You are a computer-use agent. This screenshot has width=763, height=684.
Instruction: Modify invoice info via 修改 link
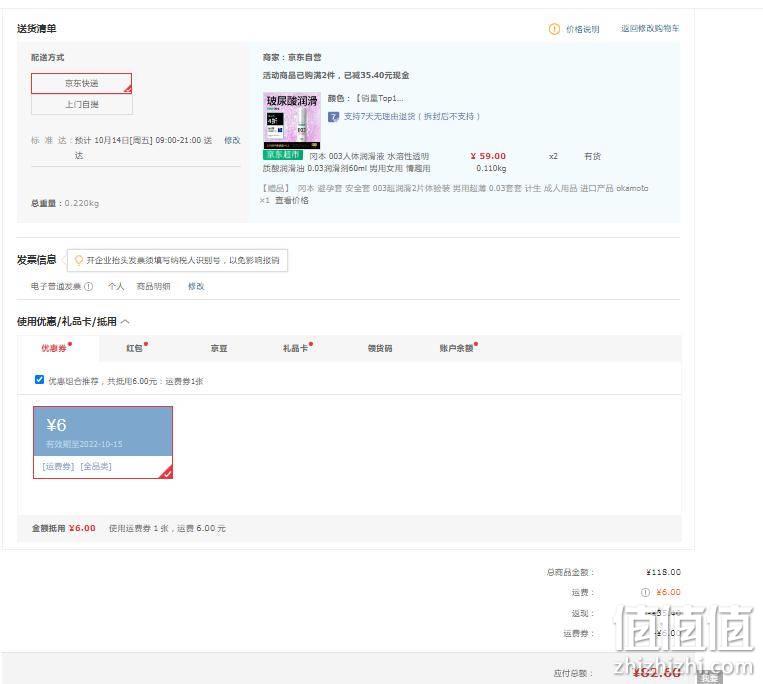click(196, 287)
